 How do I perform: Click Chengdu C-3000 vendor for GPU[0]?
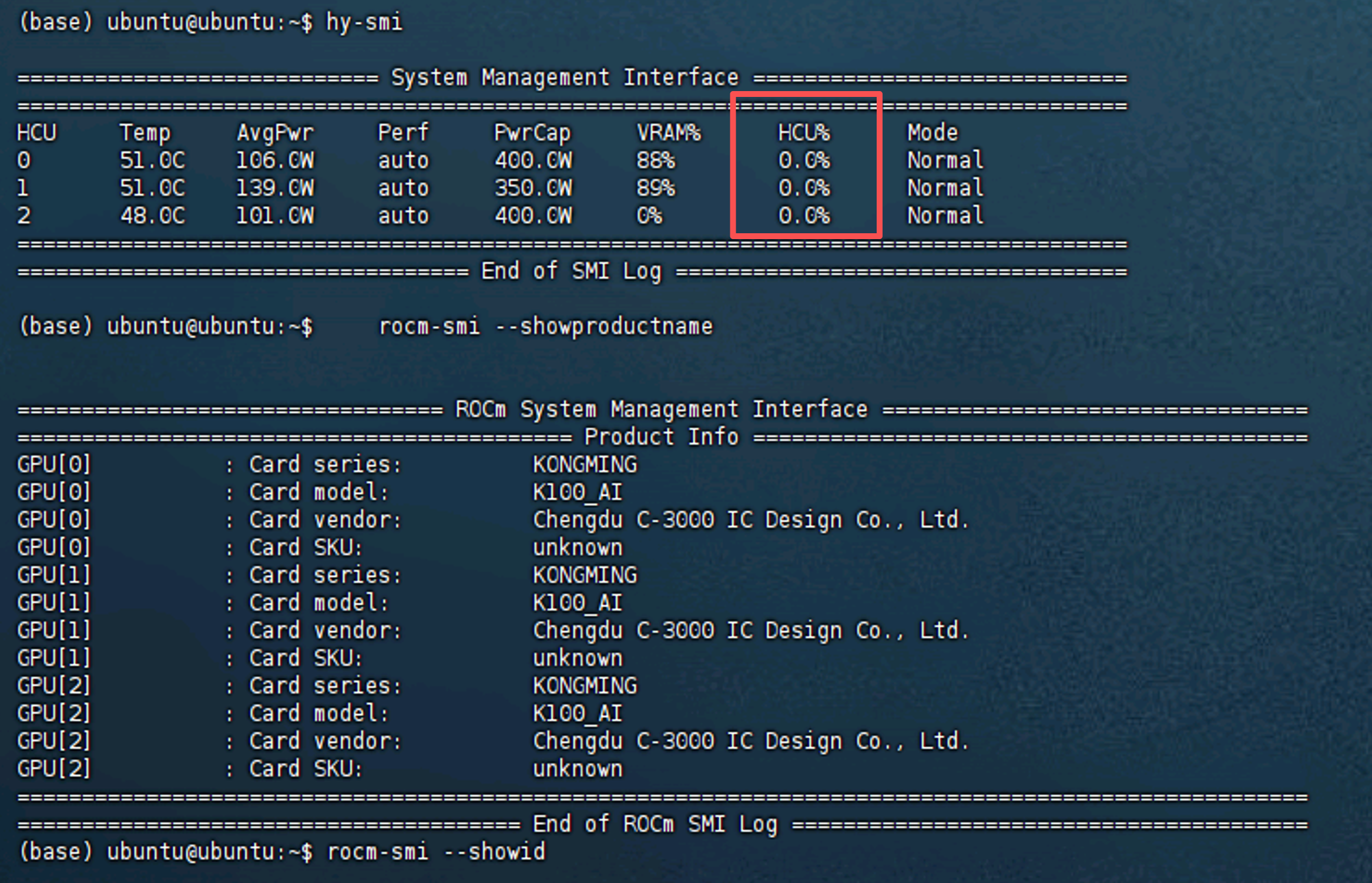[x=751, y=520]
